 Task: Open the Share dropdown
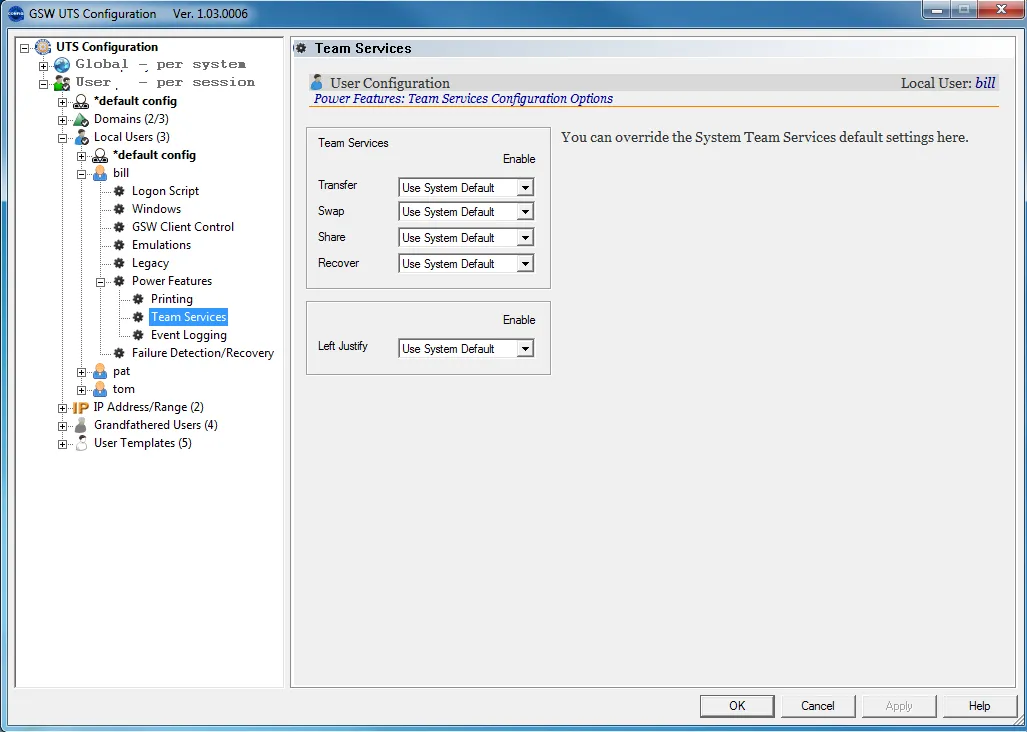coord(525,238)
